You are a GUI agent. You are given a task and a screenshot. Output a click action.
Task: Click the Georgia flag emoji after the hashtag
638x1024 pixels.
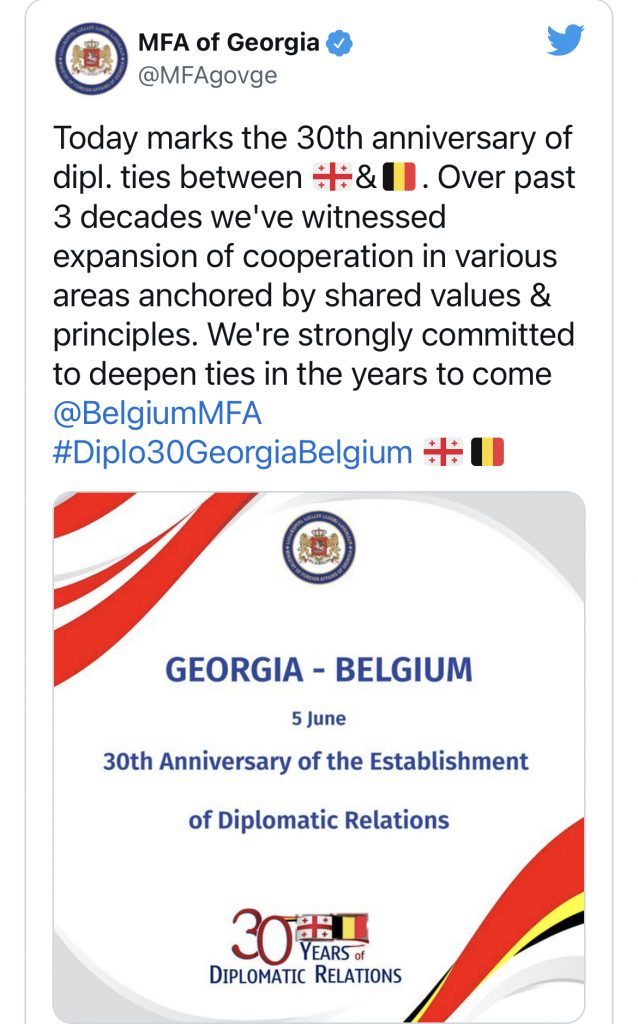[443, 452]
